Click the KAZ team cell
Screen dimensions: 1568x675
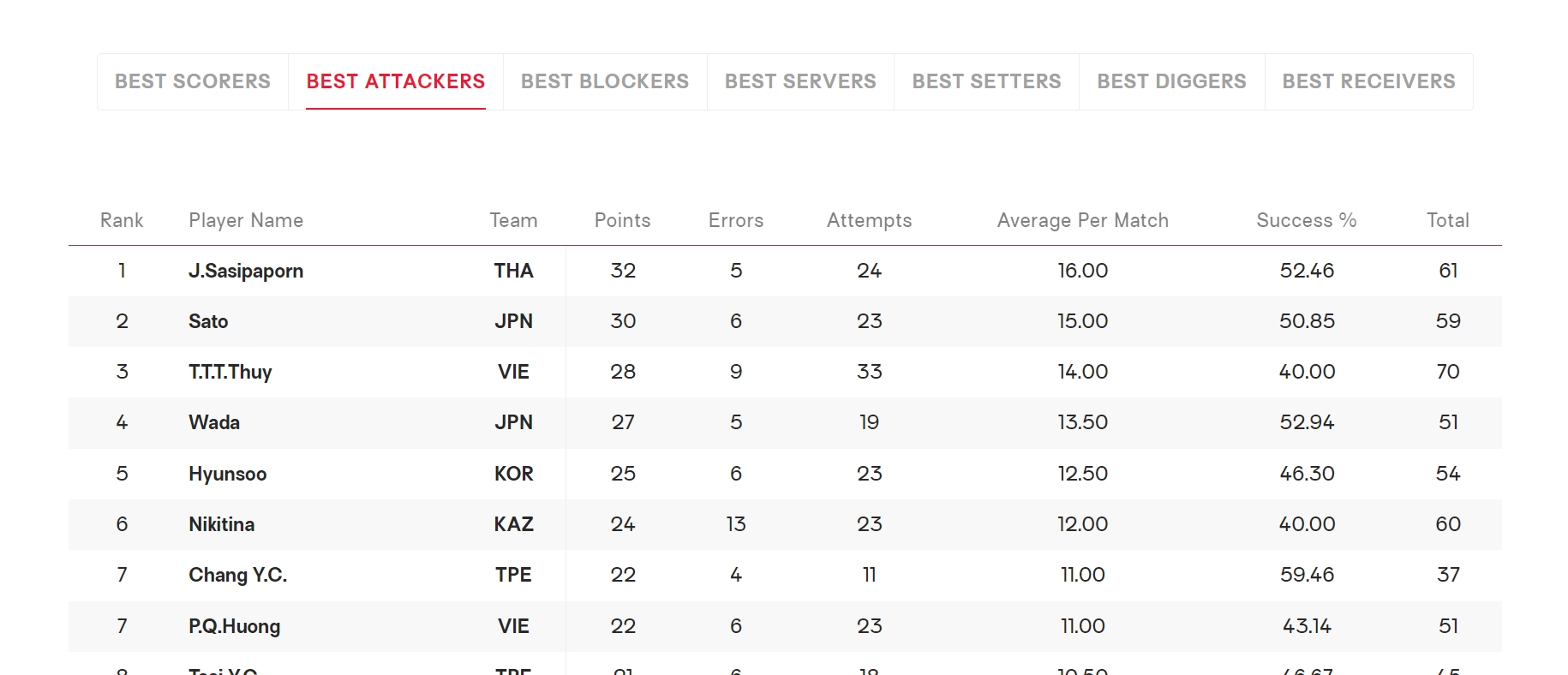click(x=514, y=524)
